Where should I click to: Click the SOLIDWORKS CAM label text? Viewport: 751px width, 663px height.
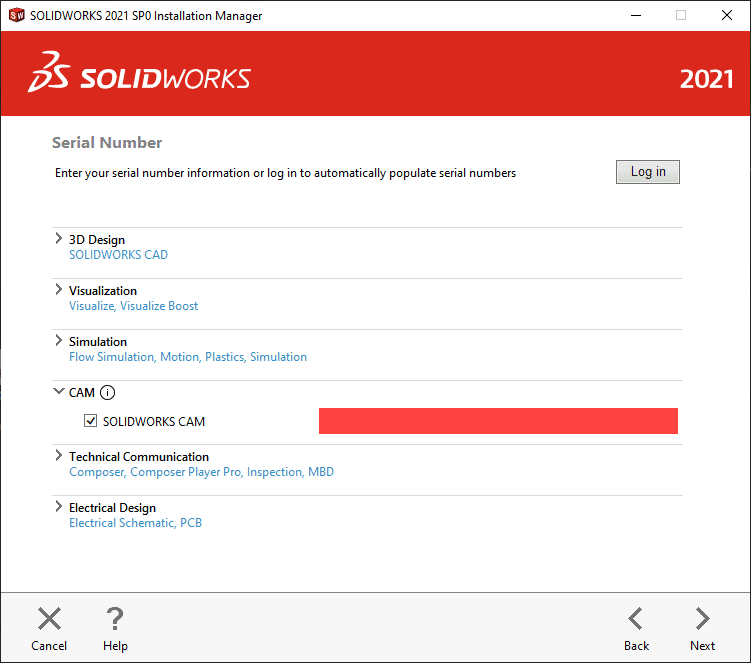[154, 422]
